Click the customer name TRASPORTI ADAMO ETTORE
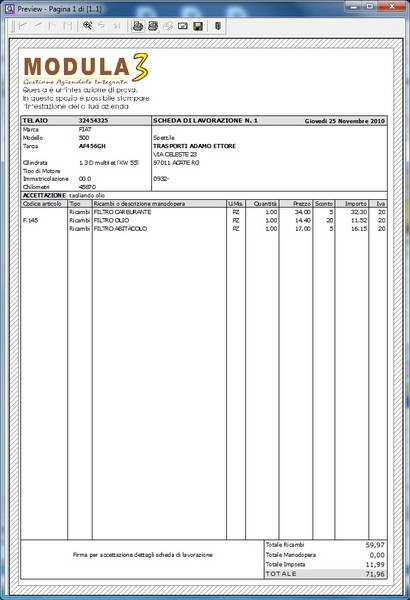This screenshot has height=600, width=410. (x=194, y=146)
